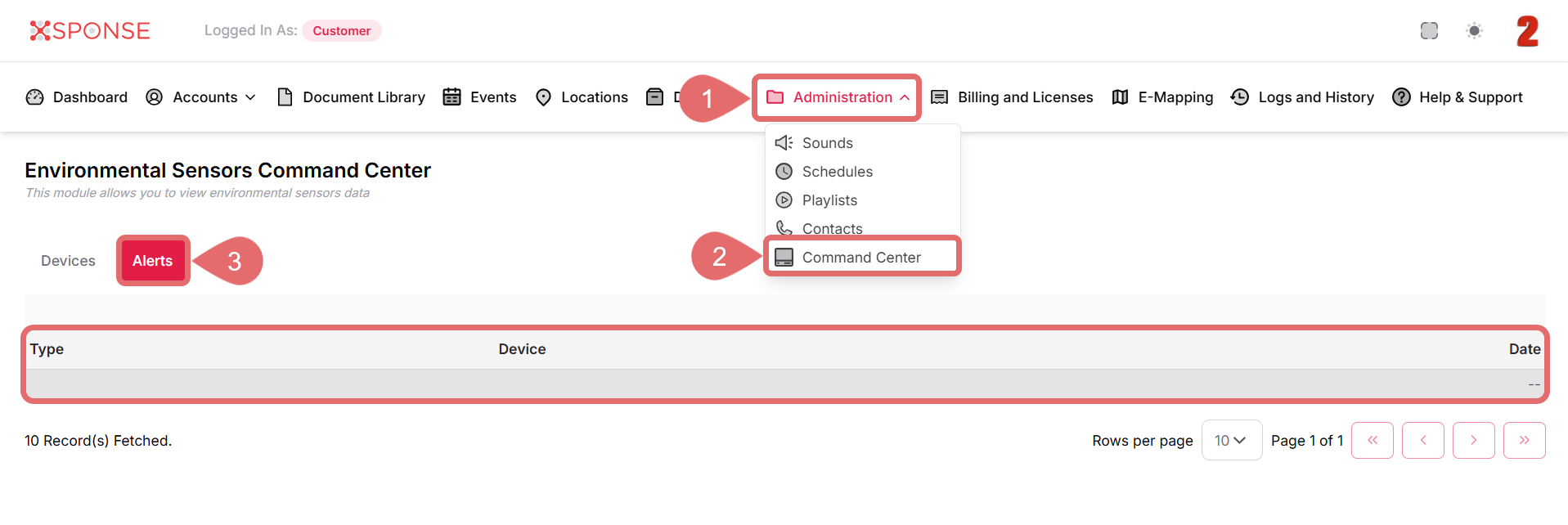Click the Logs and History clock icon
Screen dimensions: 1568x525
pyautogui.click(x=1240, y=97)
